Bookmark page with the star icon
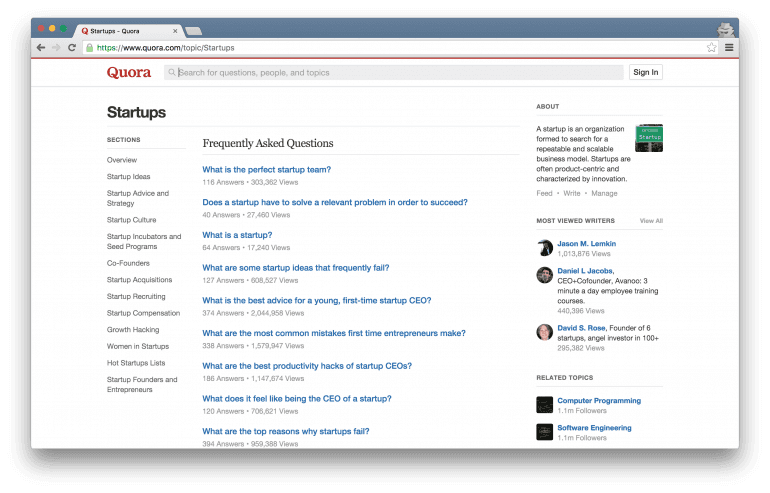The height and width of the screenshot is (493, 770). [712, 48]
